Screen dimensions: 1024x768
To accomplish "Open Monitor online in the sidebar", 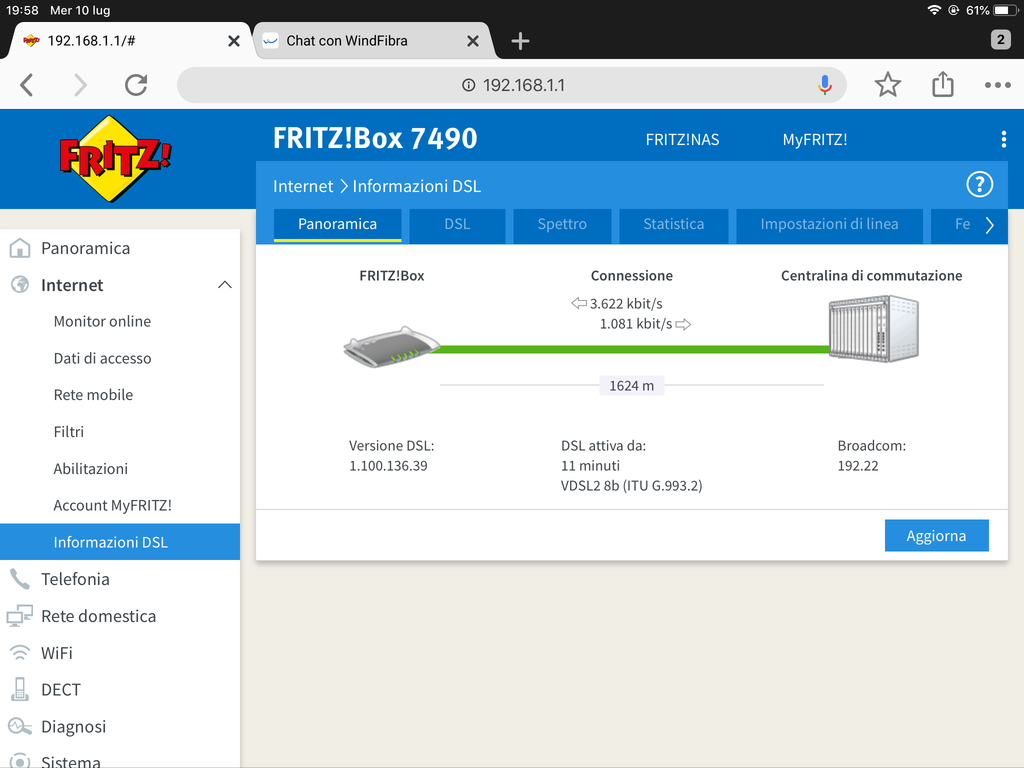I will [103, 321].
